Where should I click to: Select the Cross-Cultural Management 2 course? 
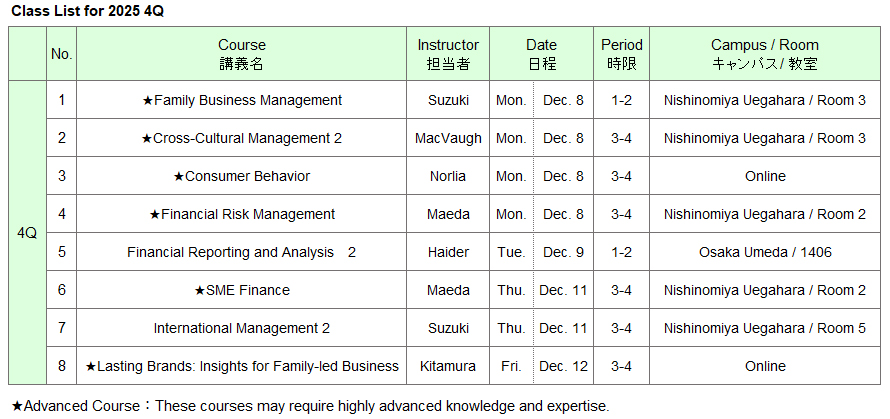(x=242, y=138)
